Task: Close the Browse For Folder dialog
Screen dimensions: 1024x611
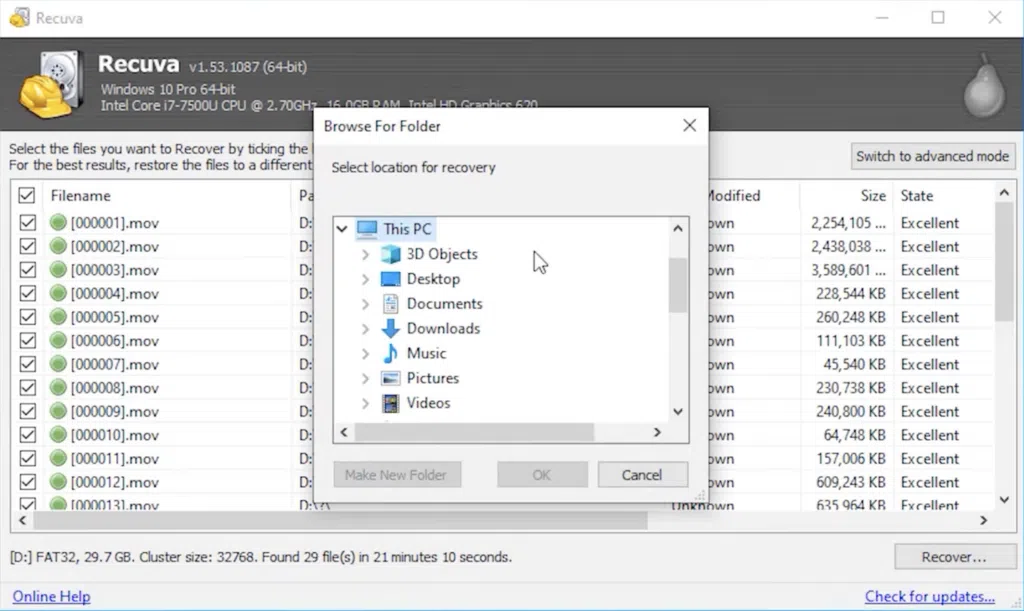Action: point(689,126)
